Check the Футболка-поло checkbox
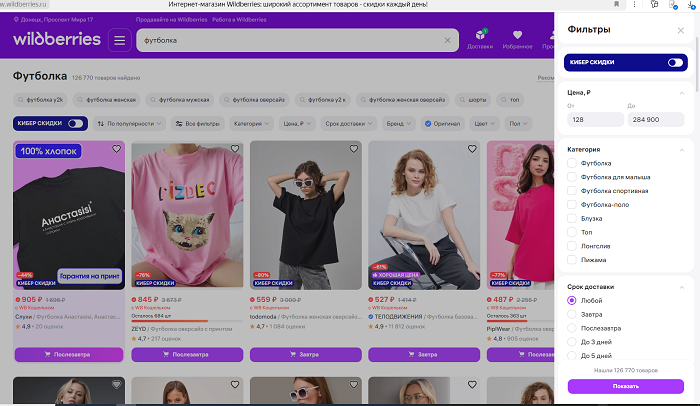Image resolution: width=700 pixels, height=406 pixels. (571, 205)
